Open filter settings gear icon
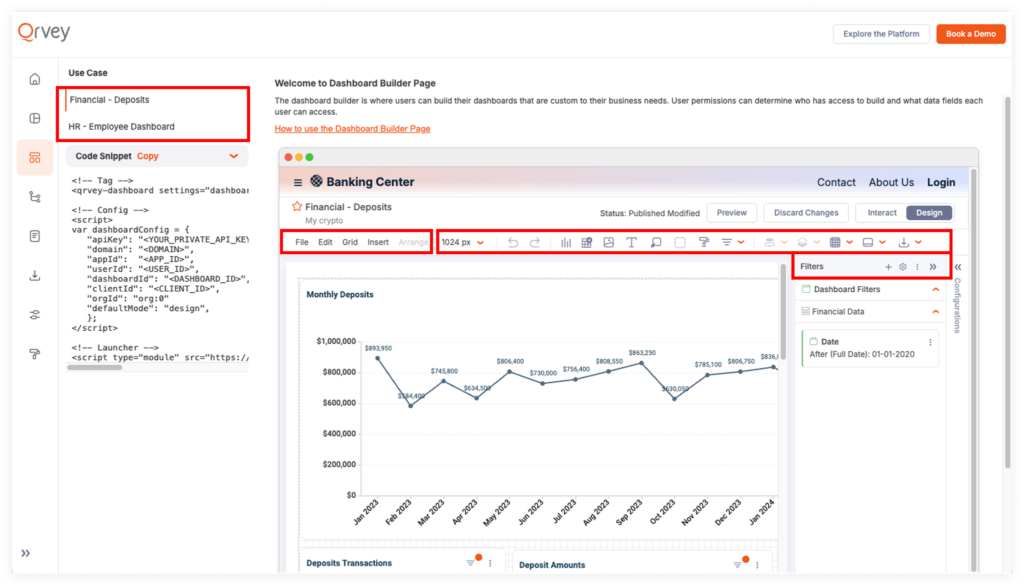 pos(903,267)
